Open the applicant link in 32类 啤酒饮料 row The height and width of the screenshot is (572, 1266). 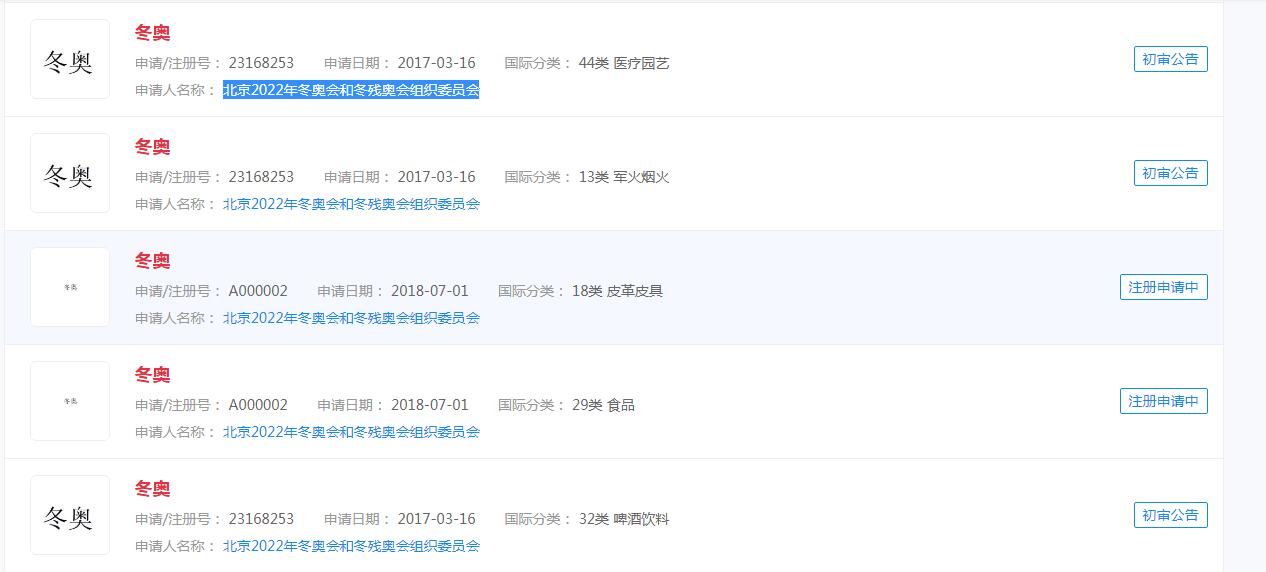tap(351, 546)
